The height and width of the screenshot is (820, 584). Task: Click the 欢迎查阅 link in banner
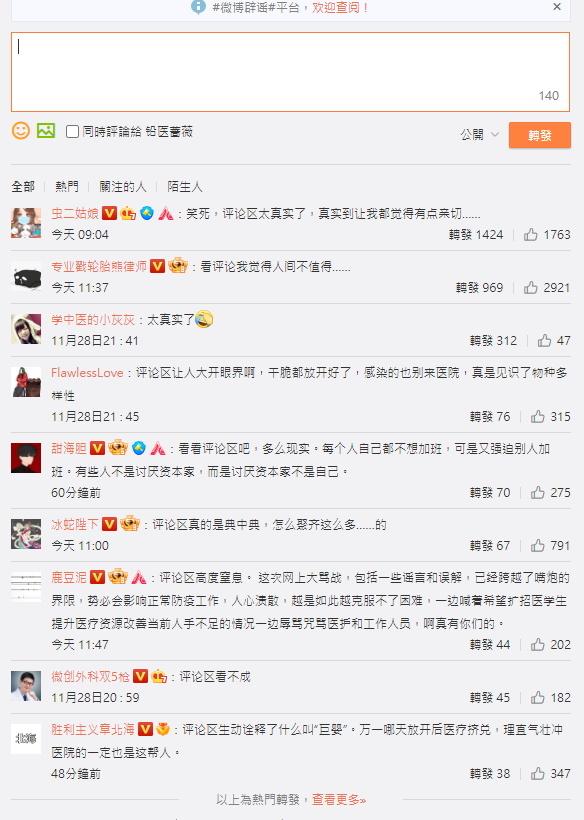tap(340, 7)
